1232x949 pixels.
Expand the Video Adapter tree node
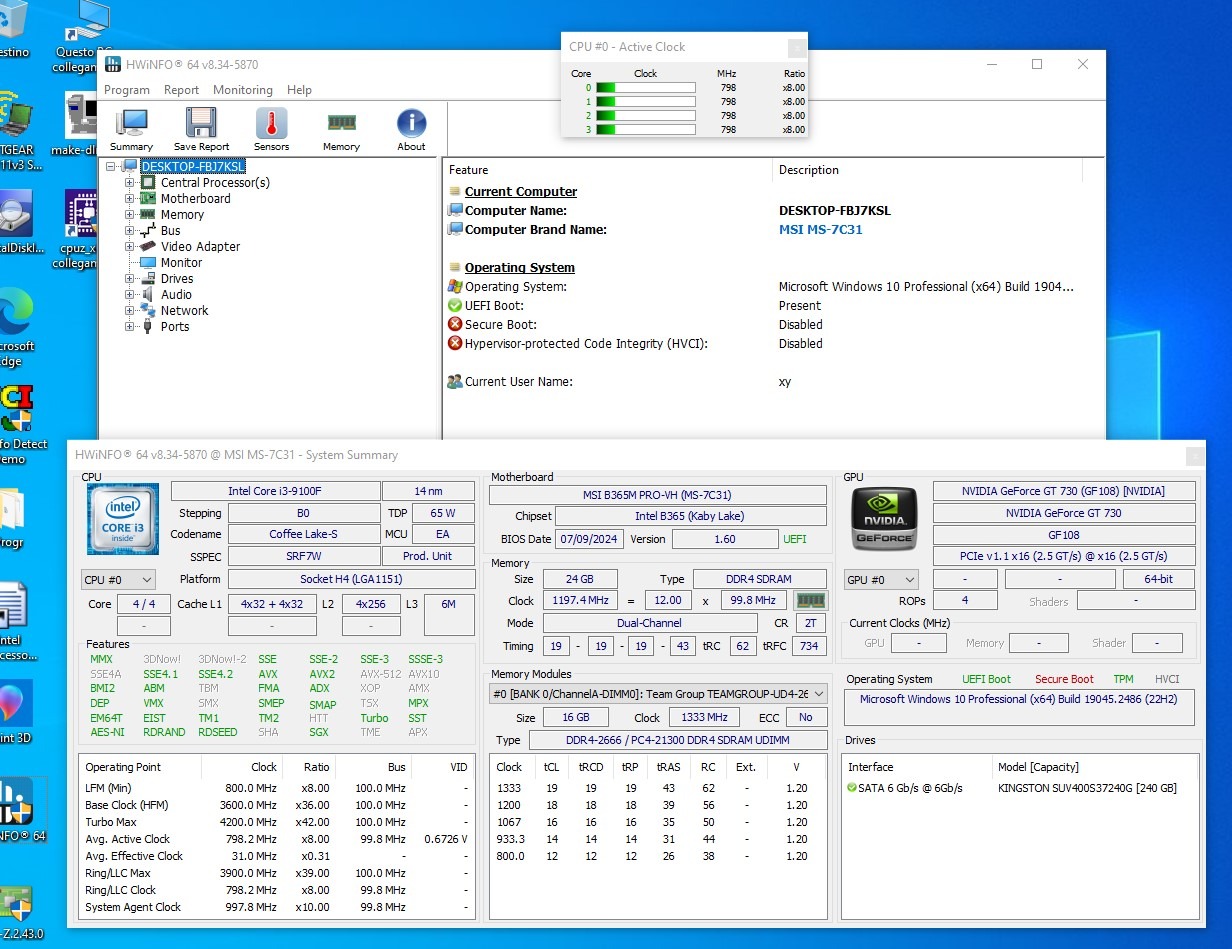click(129, 247)
